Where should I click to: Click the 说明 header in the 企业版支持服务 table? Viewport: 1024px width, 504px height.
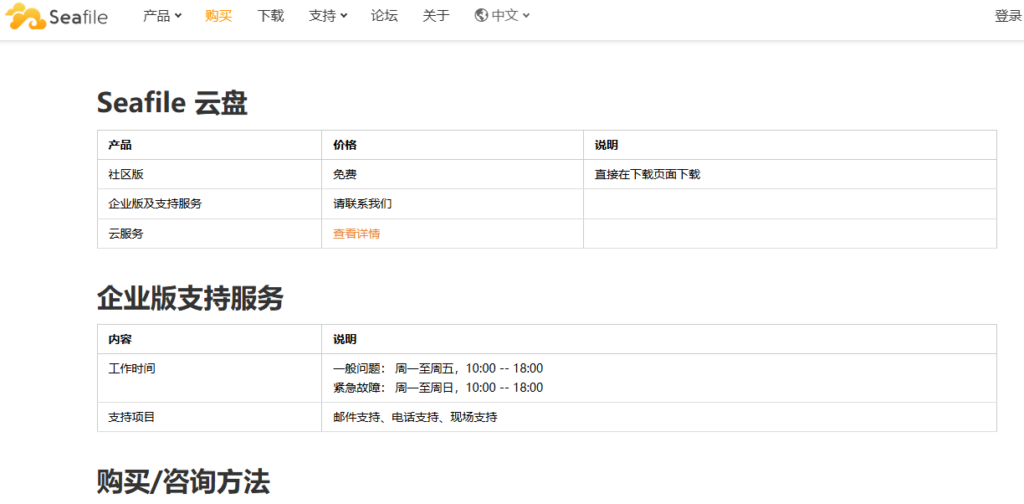pos(659,339)
